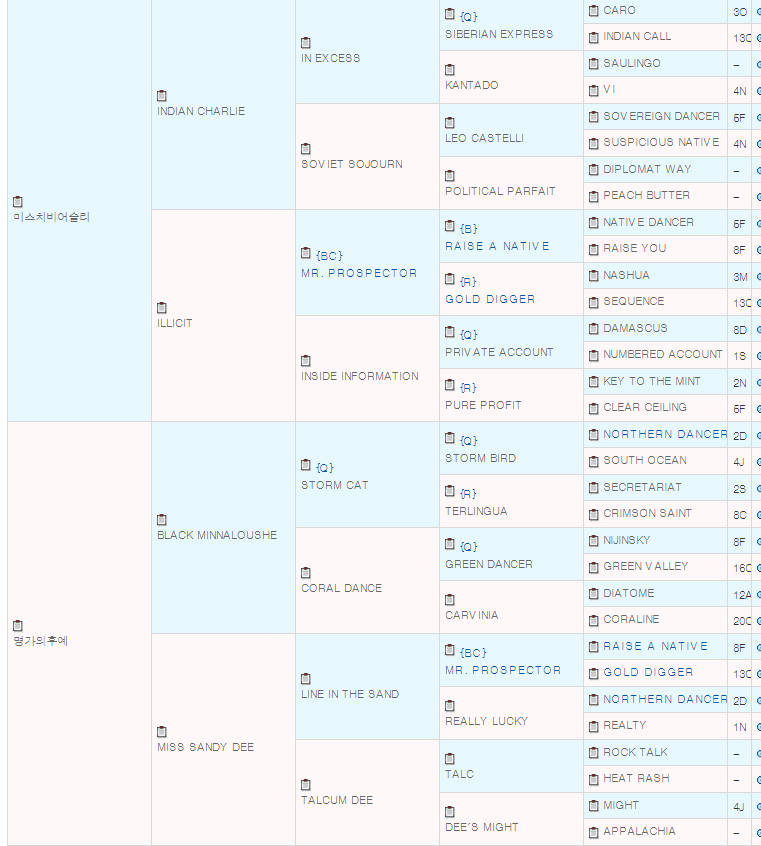The width and height of the screenshot is (761, 846).
Task: Click the clipboard icon above IN EXCESS
Action: coord(306,43)
